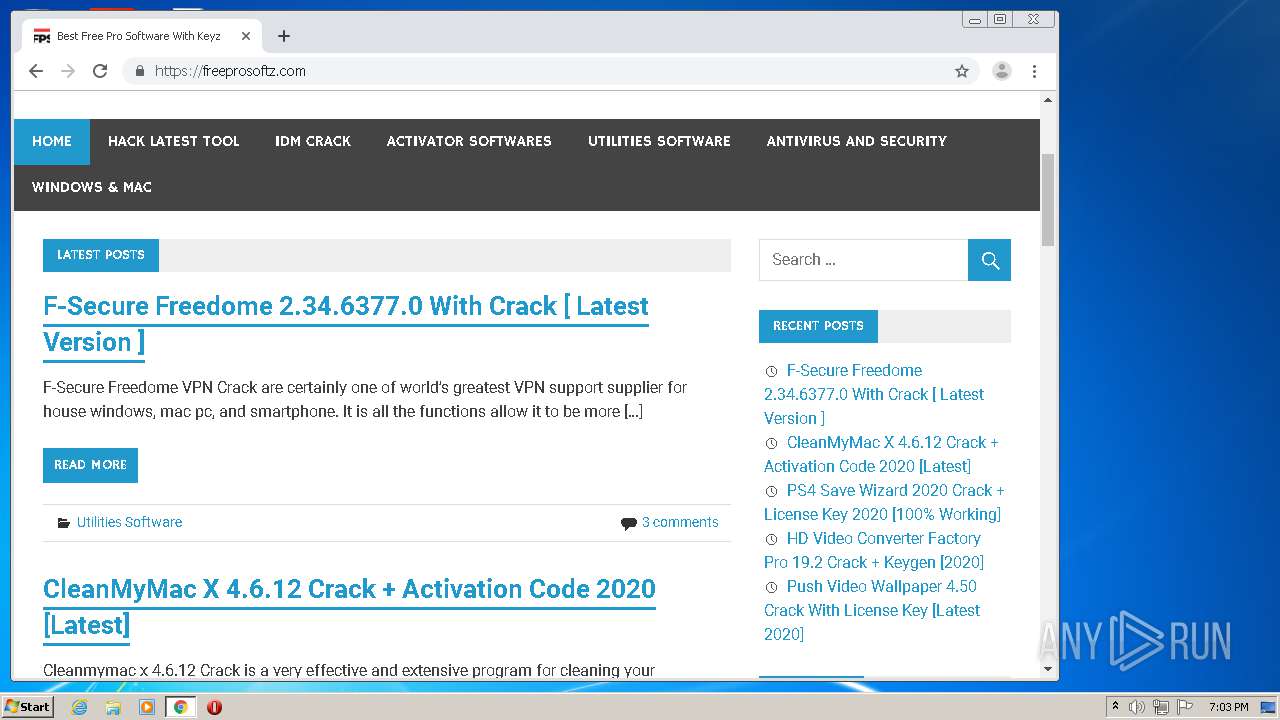Open IDM CRACK menu item
The image size is (1280, 720).
[x=313, y=141]
